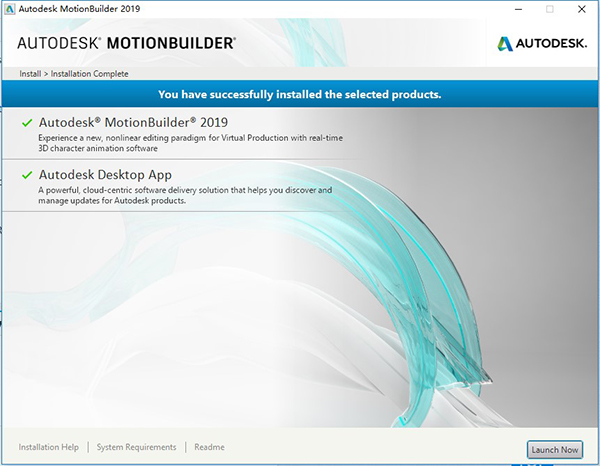Click the Autodesk logo in the header
The image size is (600, 466).
540,43
